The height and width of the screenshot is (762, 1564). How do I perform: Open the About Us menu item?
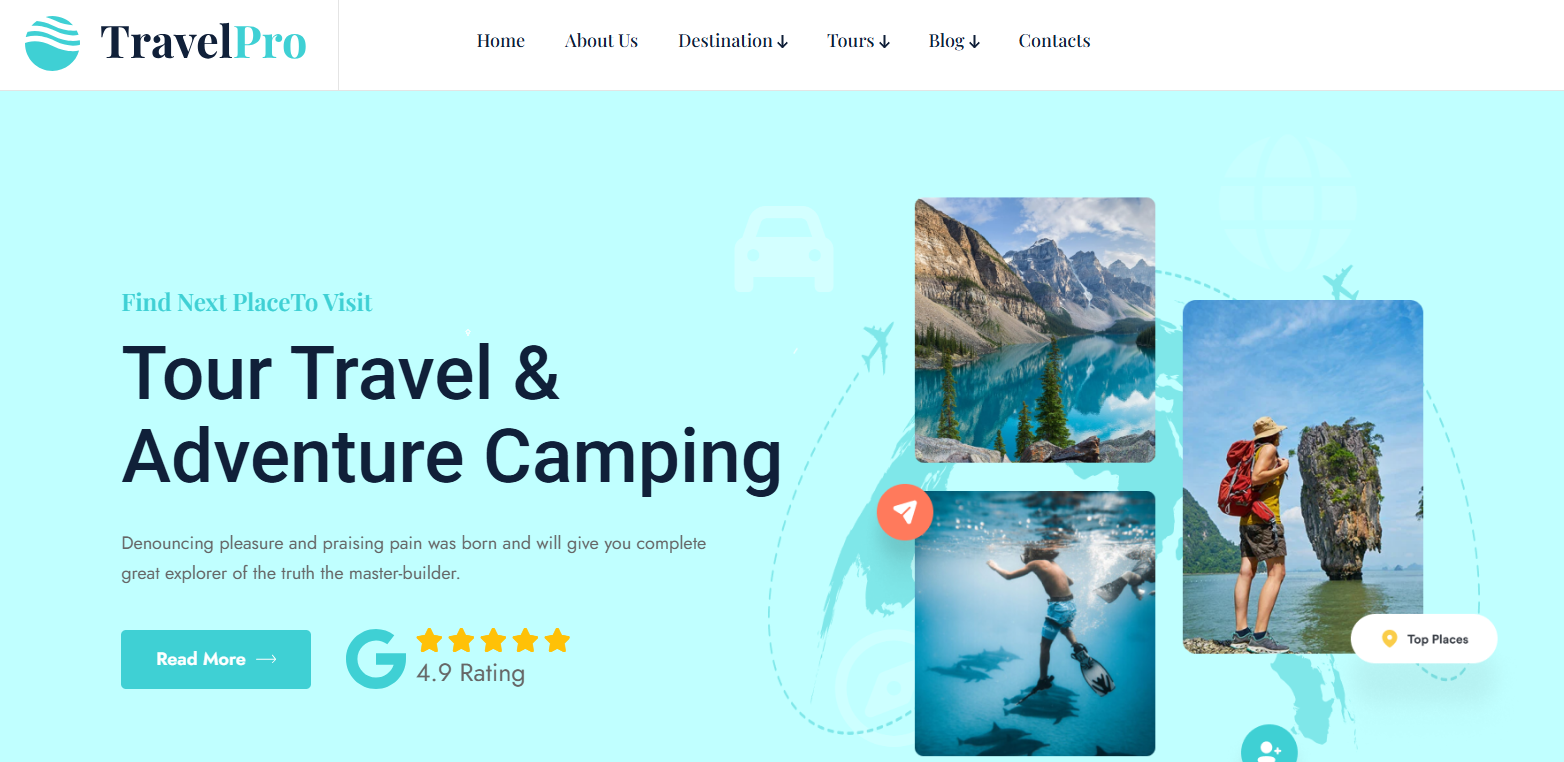pos(601,41)
